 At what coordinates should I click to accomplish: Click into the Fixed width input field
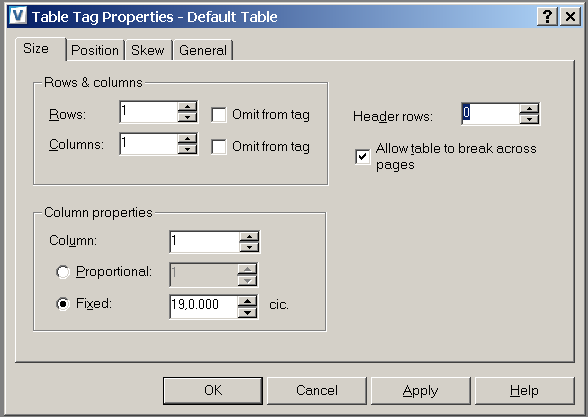click(204, 307)
